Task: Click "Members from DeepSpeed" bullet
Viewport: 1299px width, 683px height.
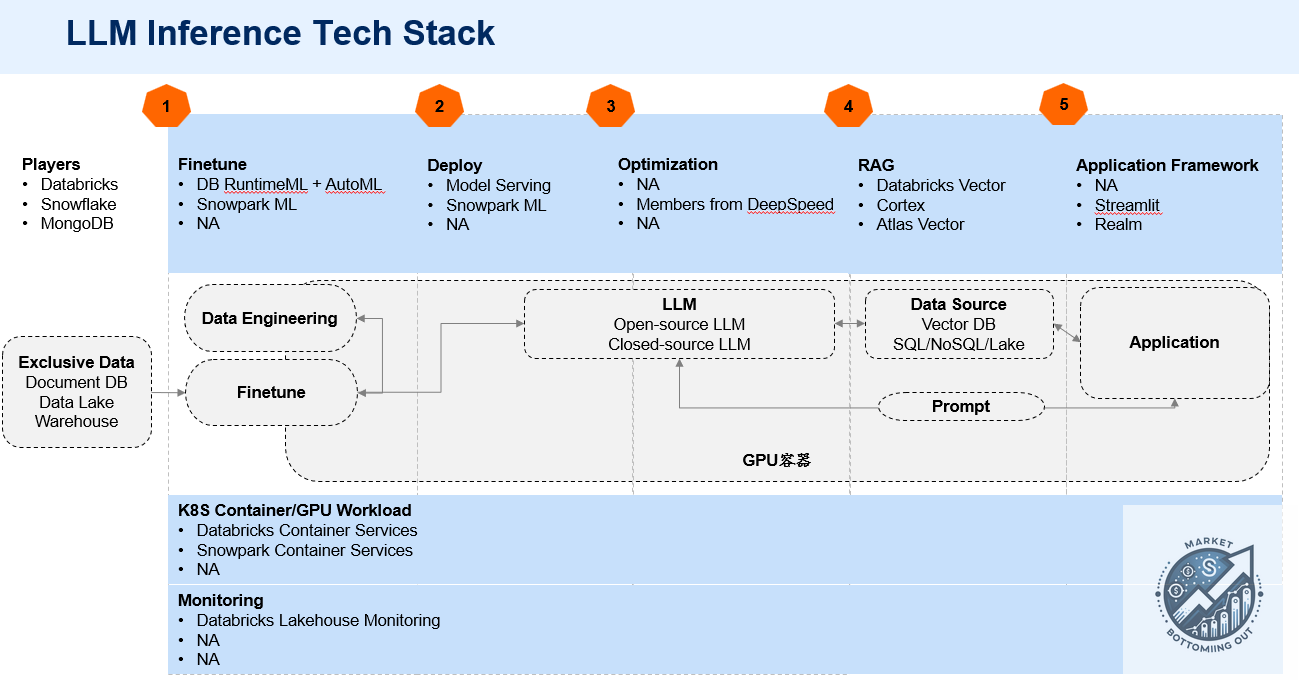Action: [x=735, y=204]
